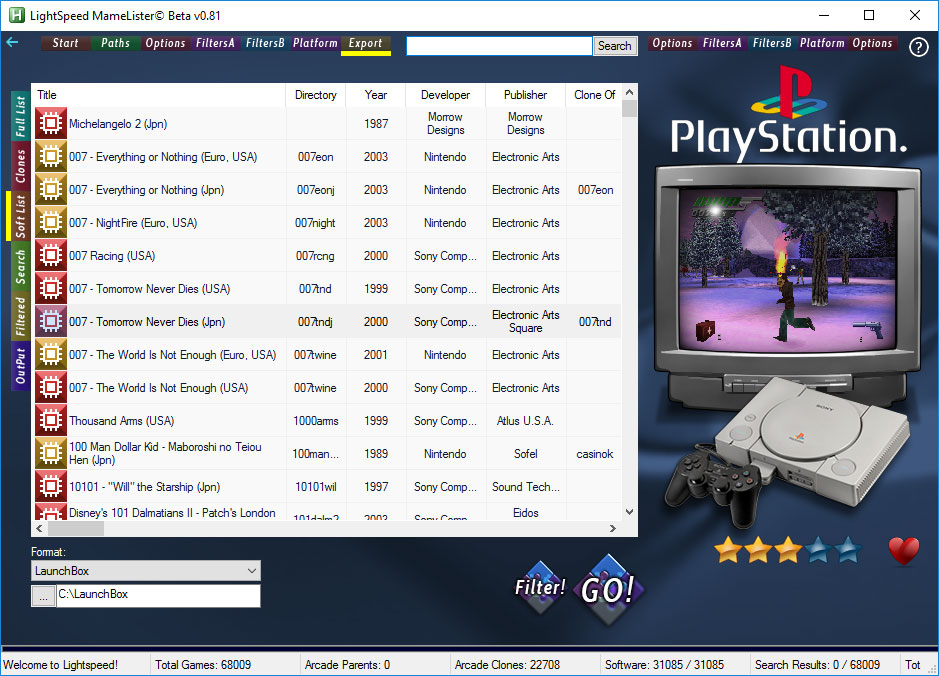Click the vertical scrollbar up arrow

pos(629,92)
